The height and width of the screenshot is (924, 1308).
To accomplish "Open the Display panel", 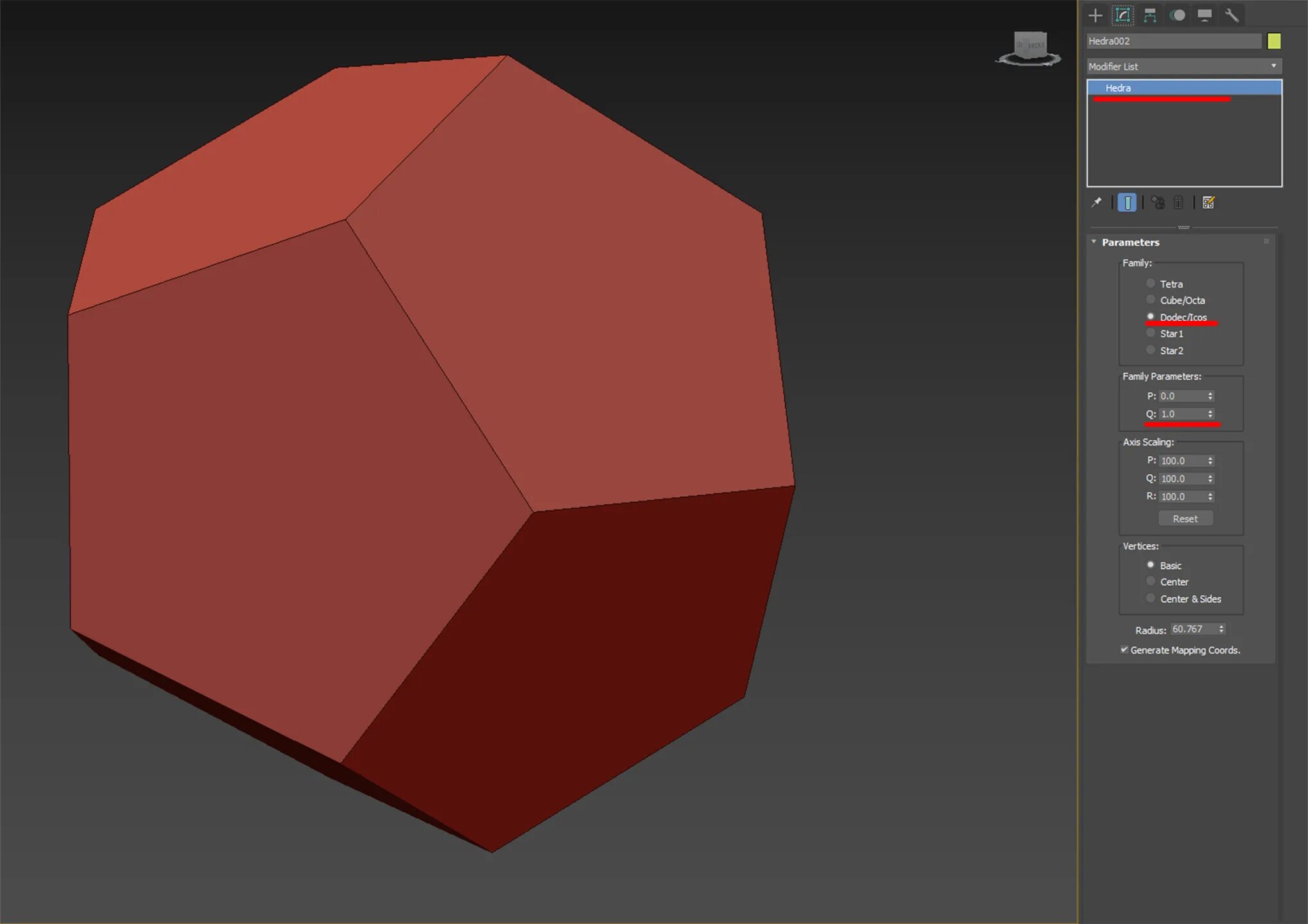I will point(1204,15).
